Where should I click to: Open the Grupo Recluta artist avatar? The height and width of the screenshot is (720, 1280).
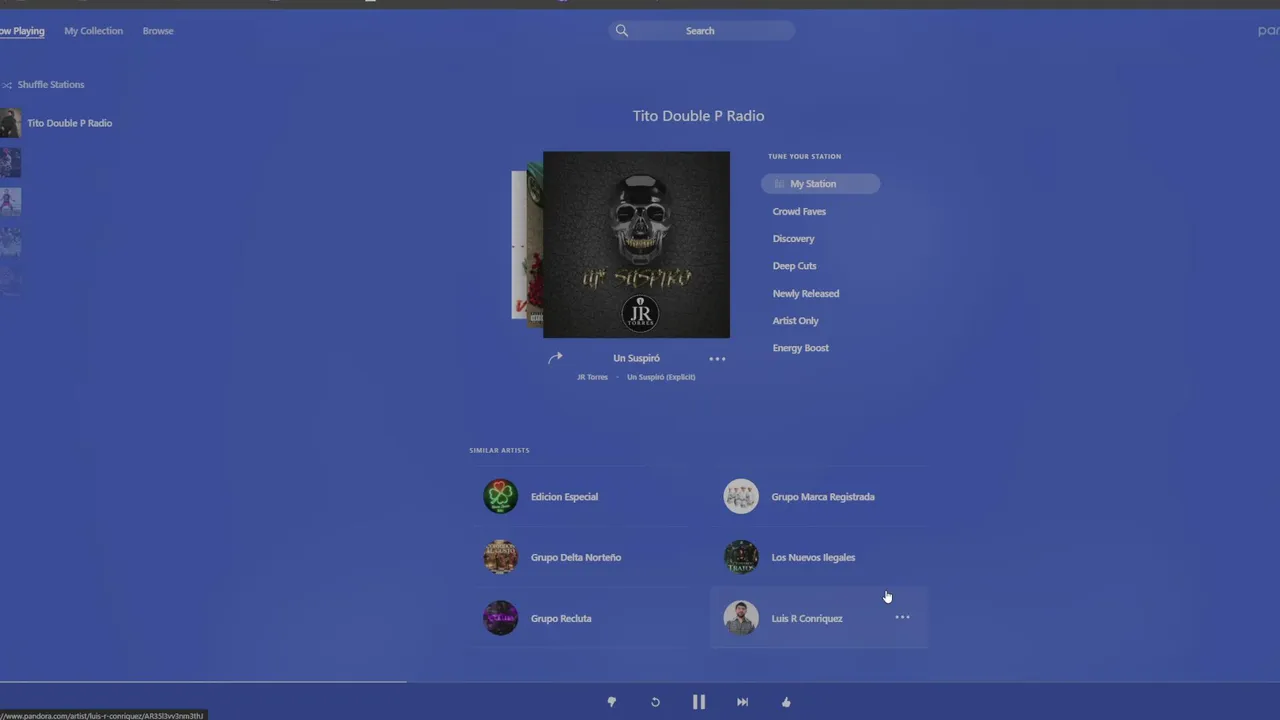click(501, 618)
